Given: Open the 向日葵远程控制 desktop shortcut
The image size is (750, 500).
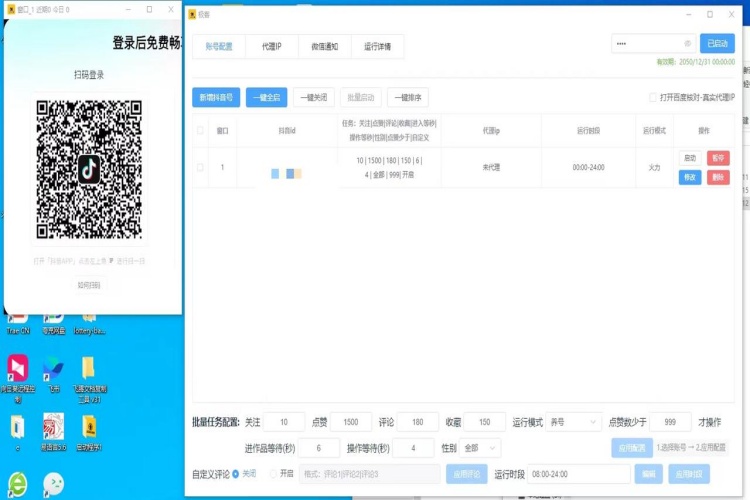Looking at the screenshot, I should [x=18, y=378].
